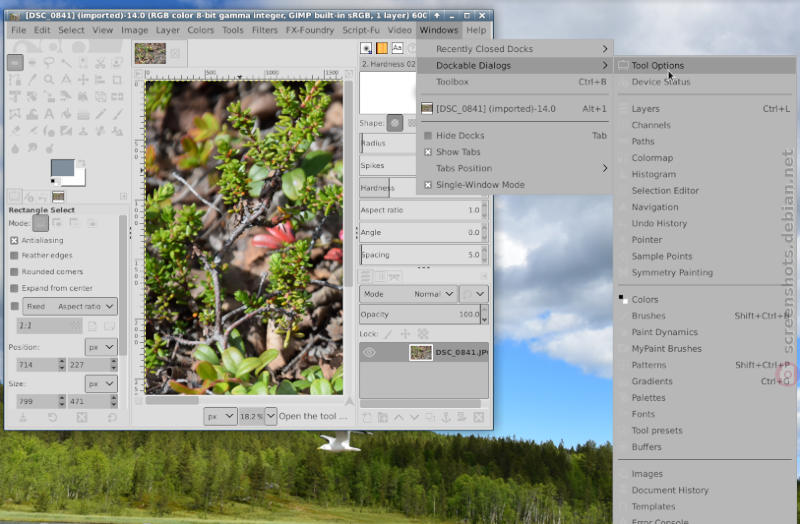Open the Fixed Aspect ratio dropdown
Image resolution: width=800 pixels, height=524 pixels.
[70, 307]
